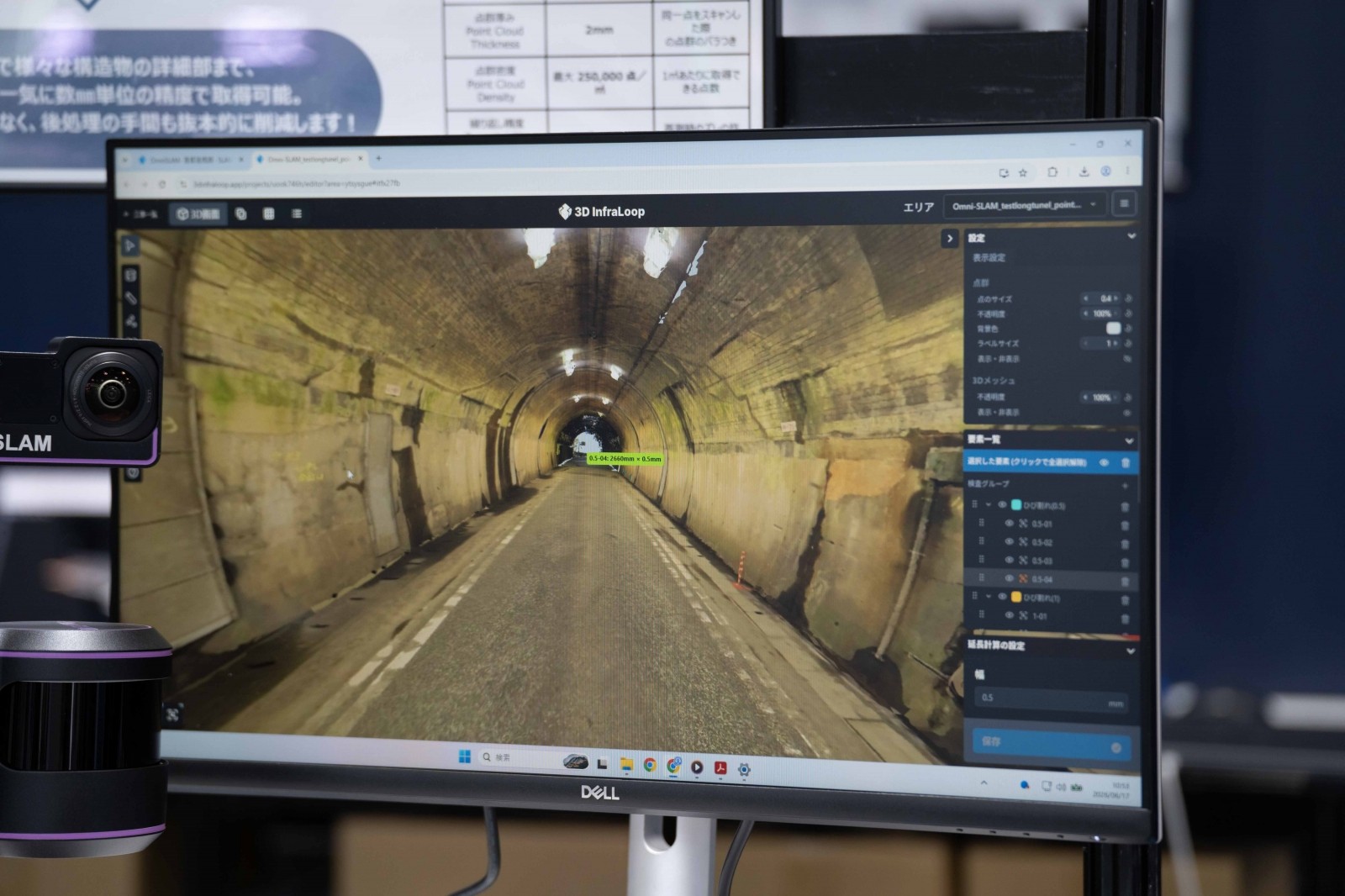Viewport: 1345px width, 896px height.
Task: Collapse the 延長計算の設定 panel
Action: pyautogui.click(x=1130, y=651)
